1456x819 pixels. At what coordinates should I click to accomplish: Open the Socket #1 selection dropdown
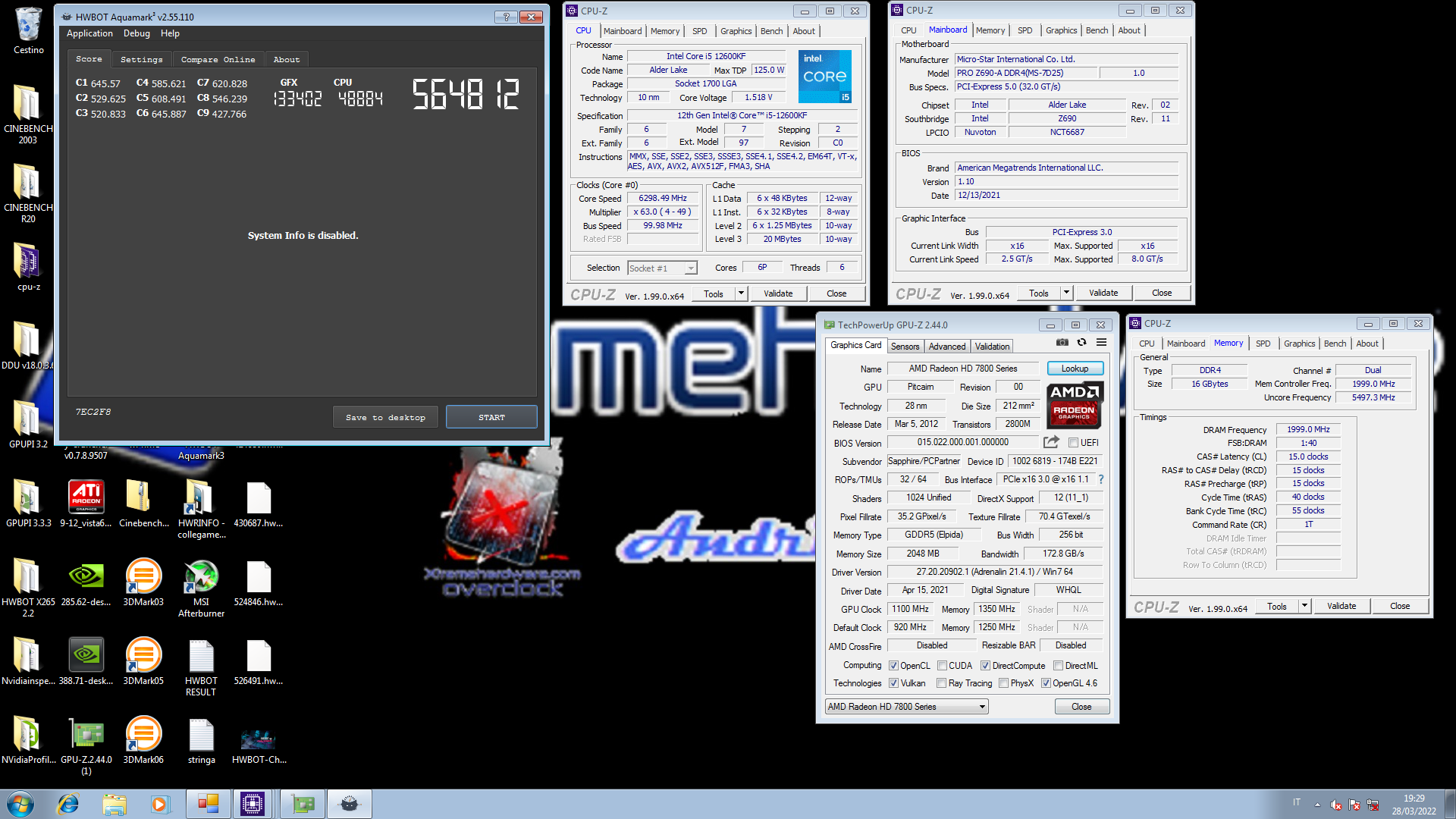(662, 268)
